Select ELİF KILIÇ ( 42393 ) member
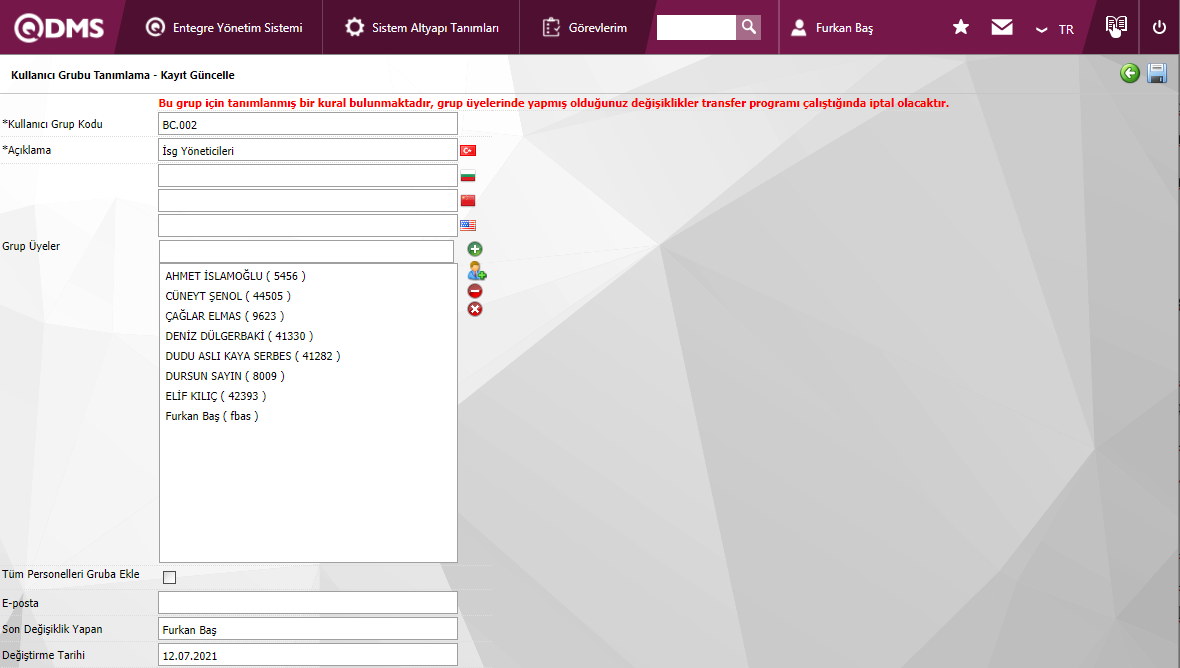The width and height of the screenshot is (1180, 668). pos(216,396)
